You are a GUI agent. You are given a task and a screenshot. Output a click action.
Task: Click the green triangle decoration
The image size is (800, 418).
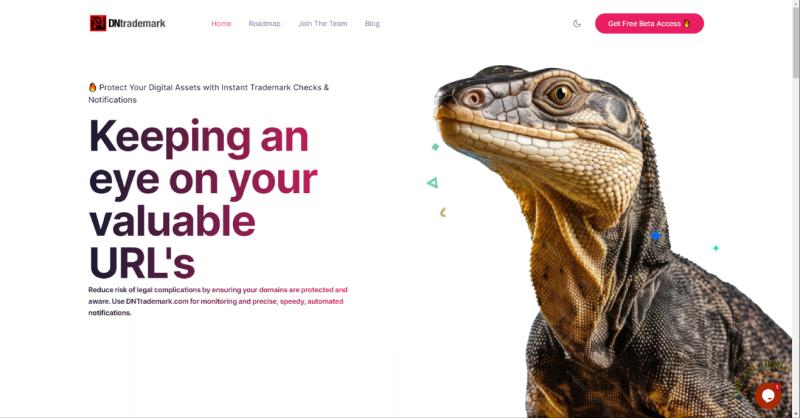pyautogui.click(x=433, y=182)
